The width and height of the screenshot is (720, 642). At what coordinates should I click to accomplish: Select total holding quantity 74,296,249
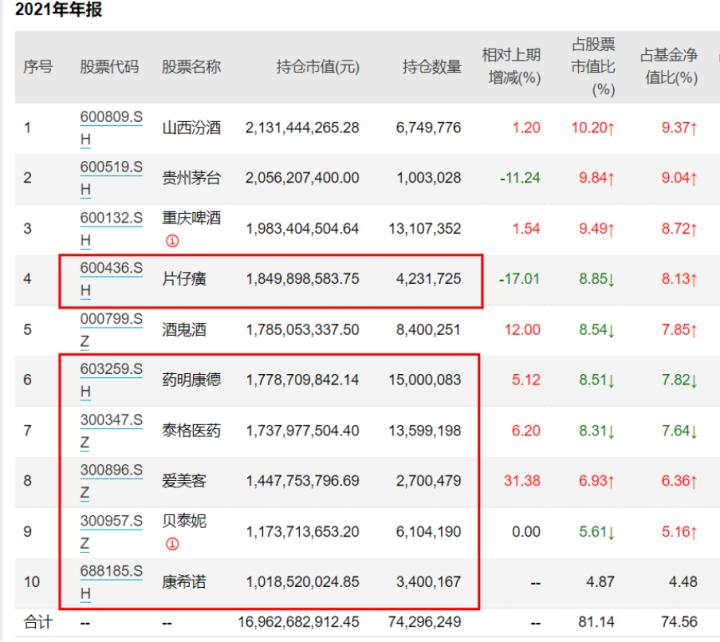[425, 622]
